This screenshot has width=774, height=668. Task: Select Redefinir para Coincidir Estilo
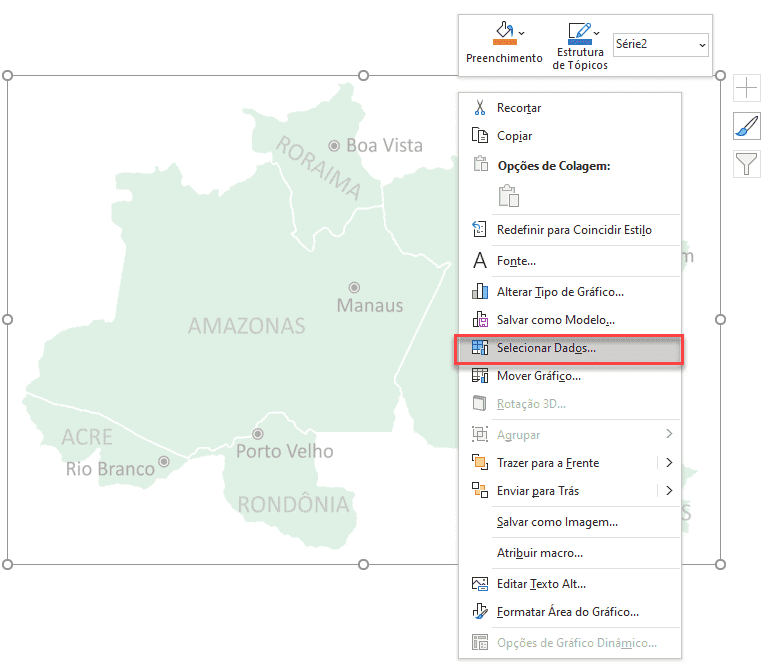[x=570, y=229]
